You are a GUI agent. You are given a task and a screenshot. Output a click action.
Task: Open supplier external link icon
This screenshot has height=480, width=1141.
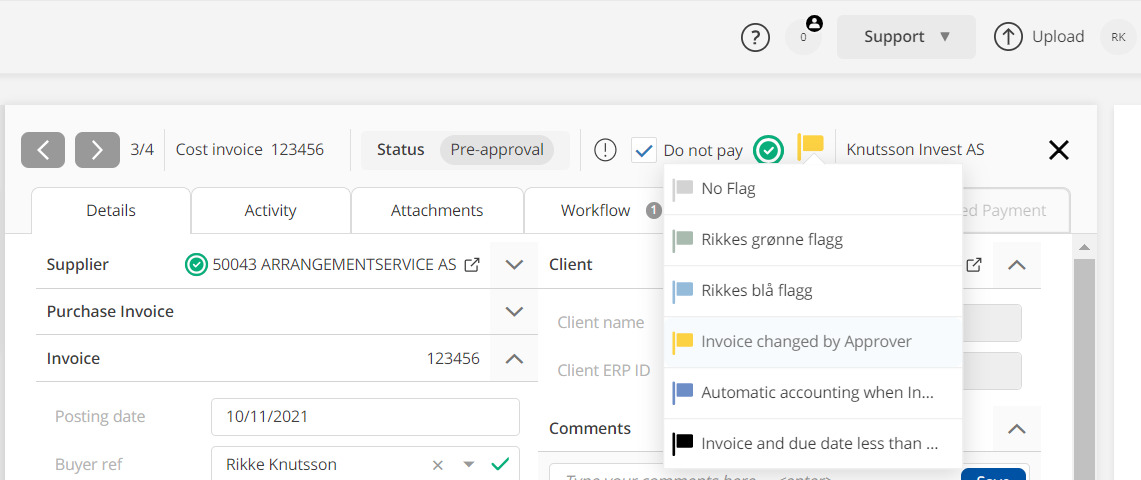473,265
